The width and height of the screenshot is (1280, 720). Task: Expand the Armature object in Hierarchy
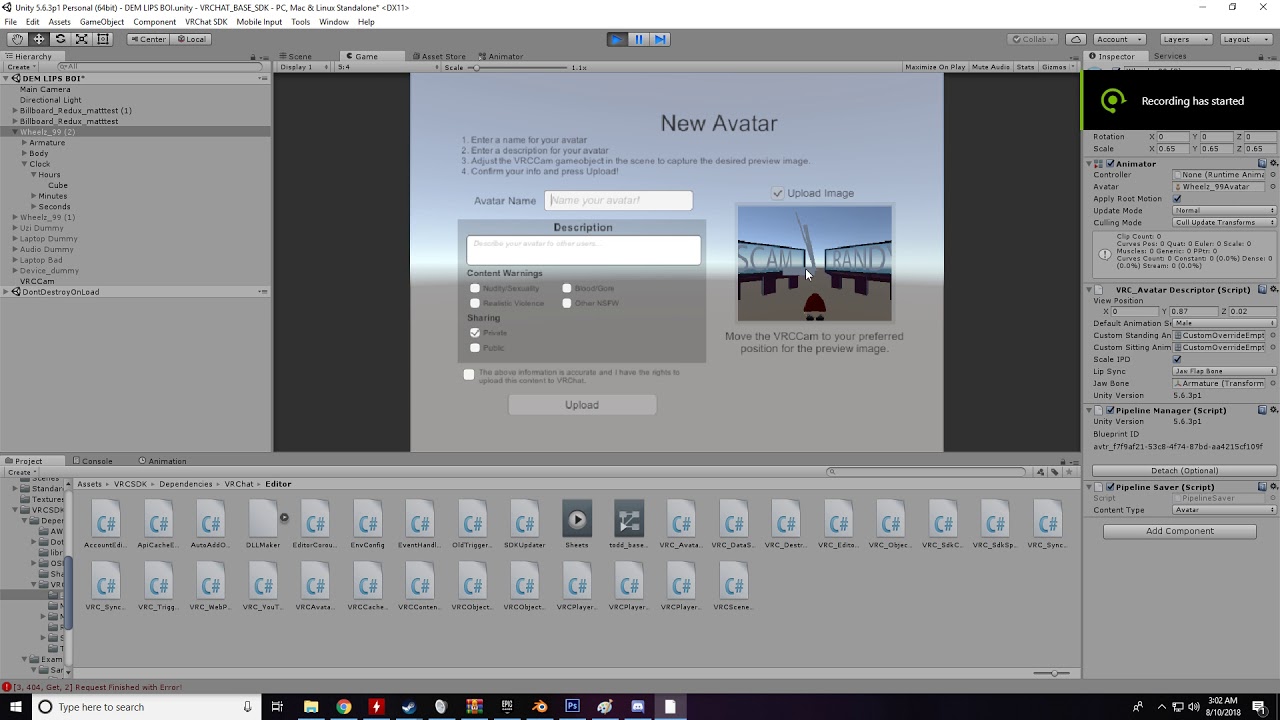tap(24, 143)
